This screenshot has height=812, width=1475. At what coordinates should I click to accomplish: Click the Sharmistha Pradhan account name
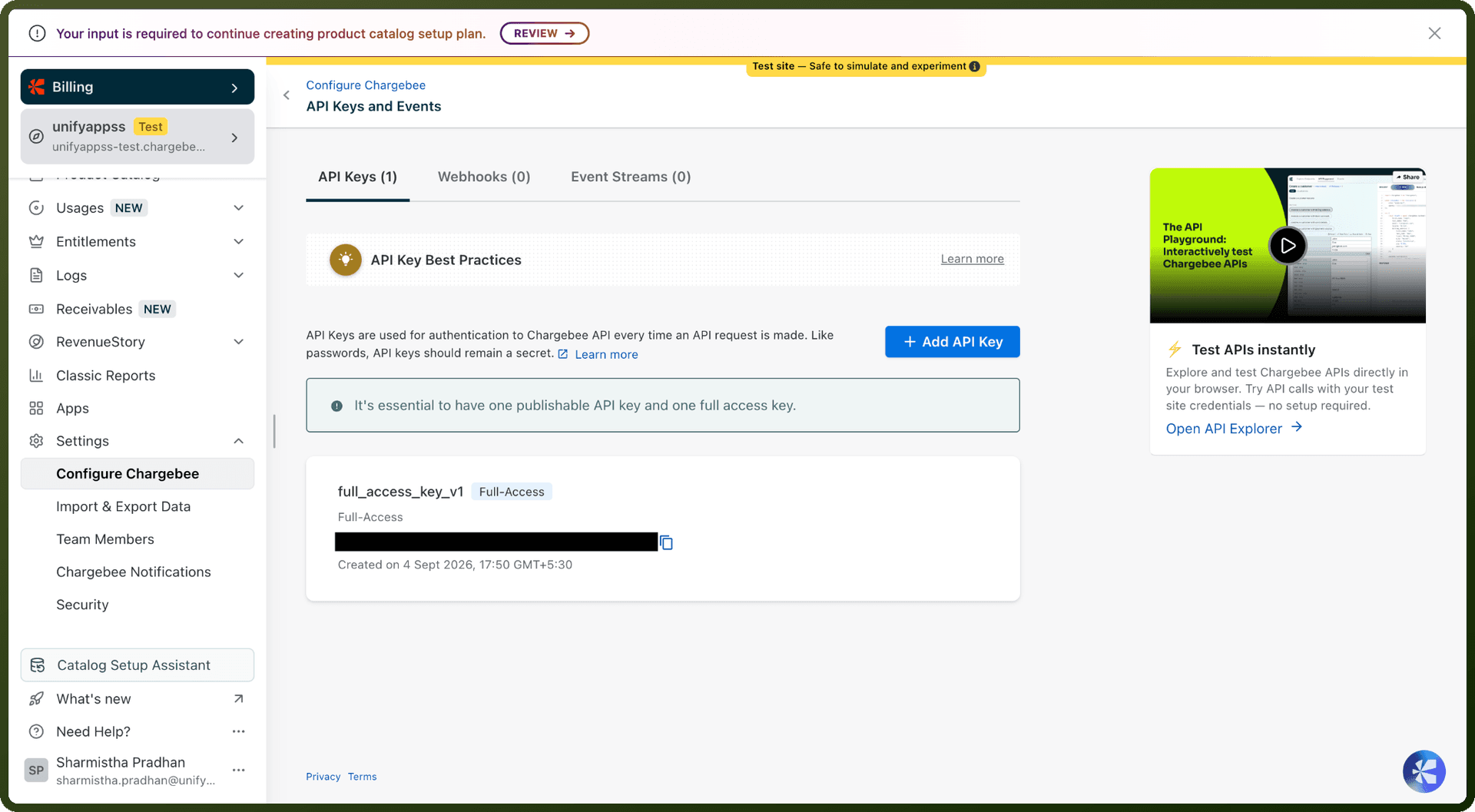coord(121,763)
